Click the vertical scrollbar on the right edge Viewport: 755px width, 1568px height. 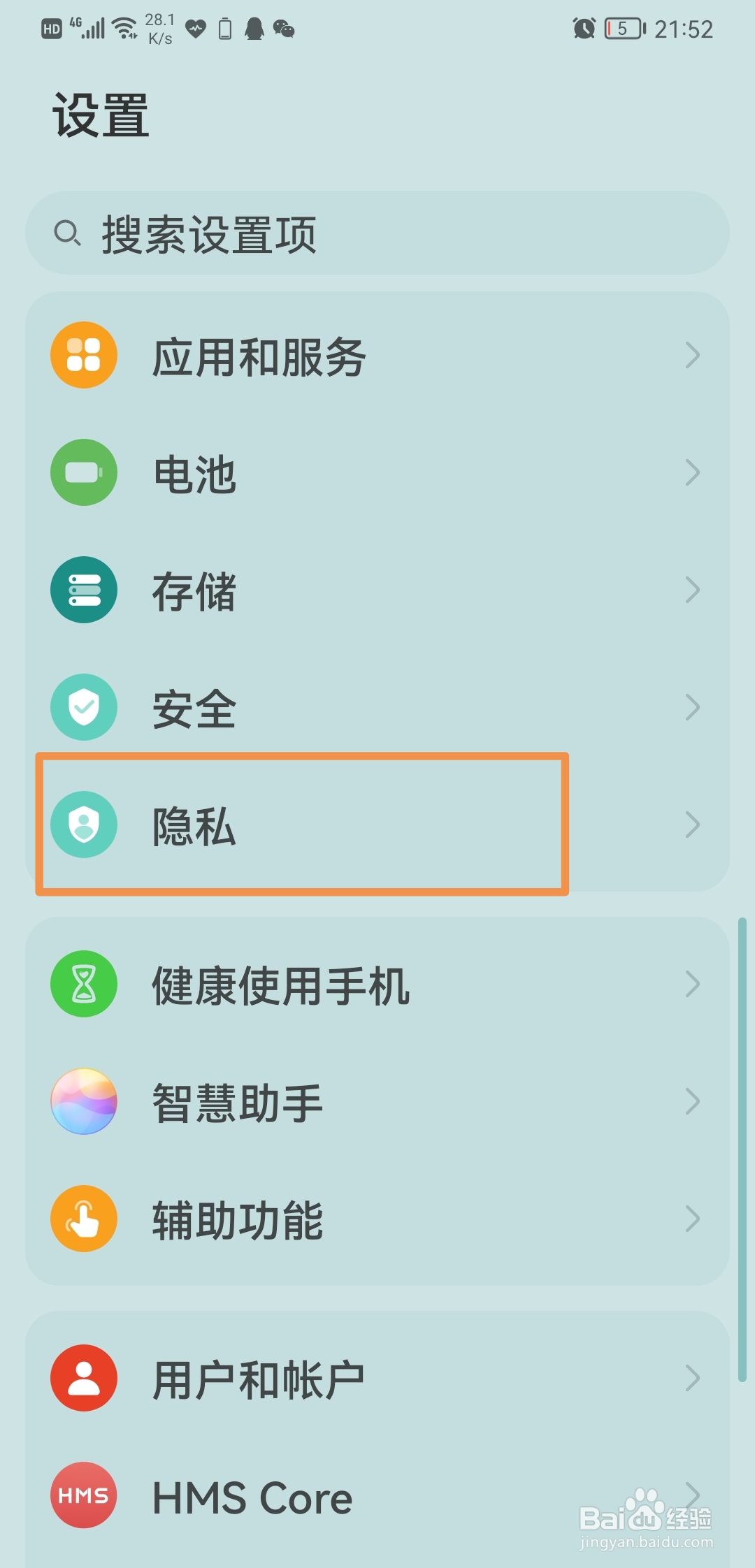[x=742, y=1150]
